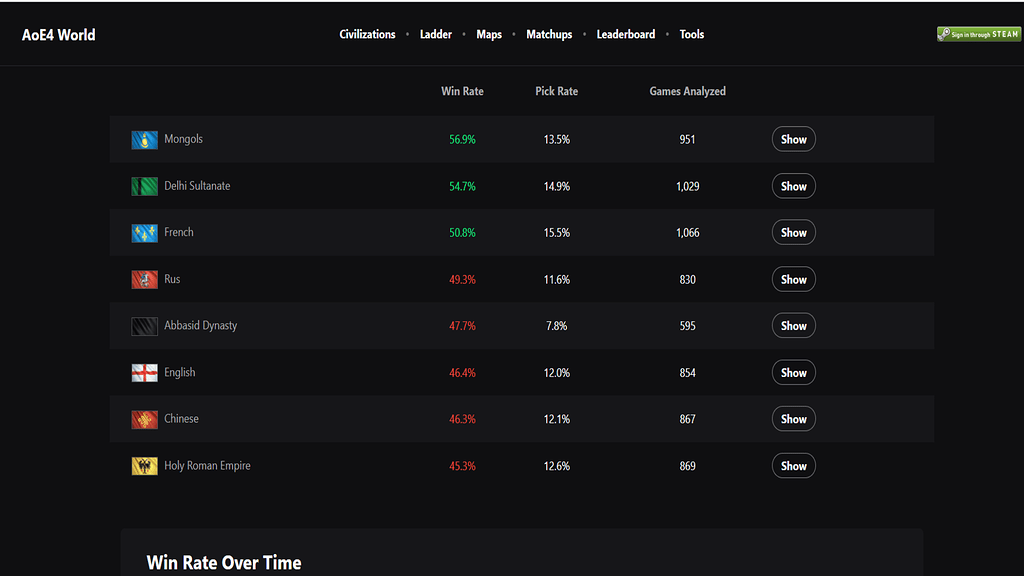Click the Abbasid Dynasty flag icon
The width and height of the screenshot is (1024, 576).
[x=144, y=327]
